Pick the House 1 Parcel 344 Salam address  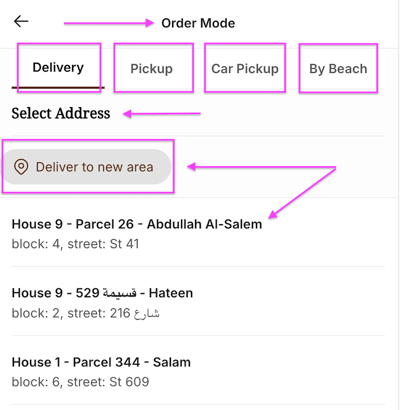[198, 371]
